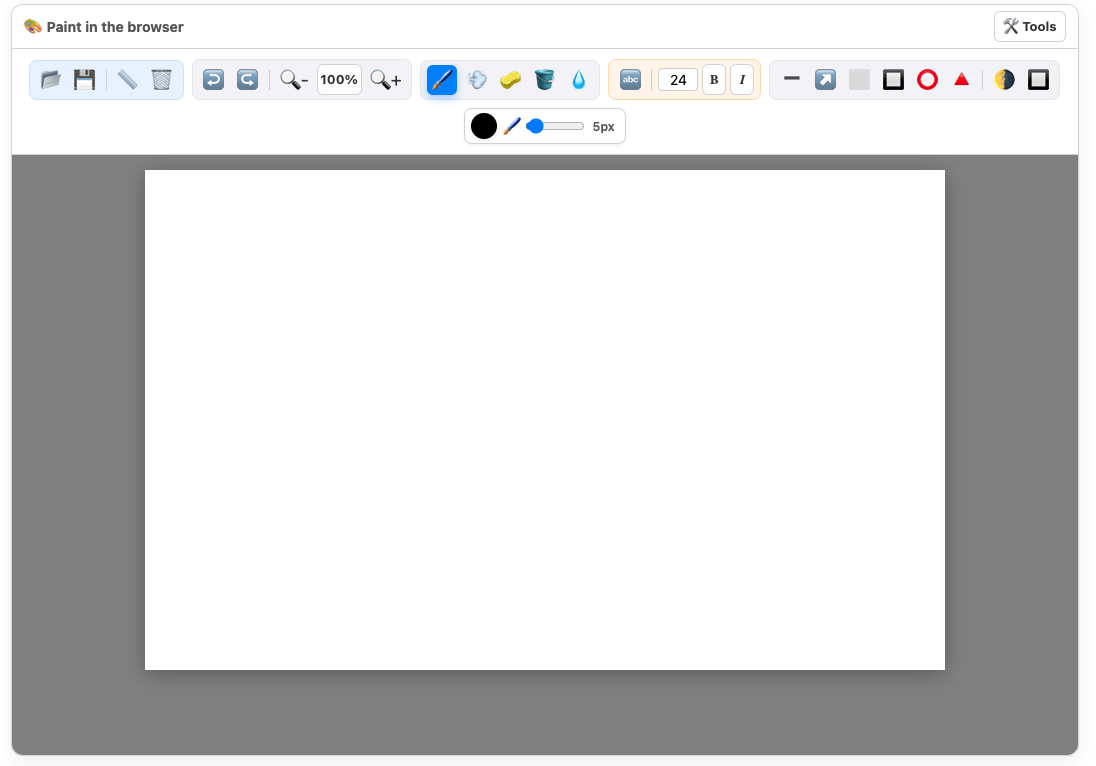Open the Tools menu button
1096x766 pixels.
point(1030,27)
